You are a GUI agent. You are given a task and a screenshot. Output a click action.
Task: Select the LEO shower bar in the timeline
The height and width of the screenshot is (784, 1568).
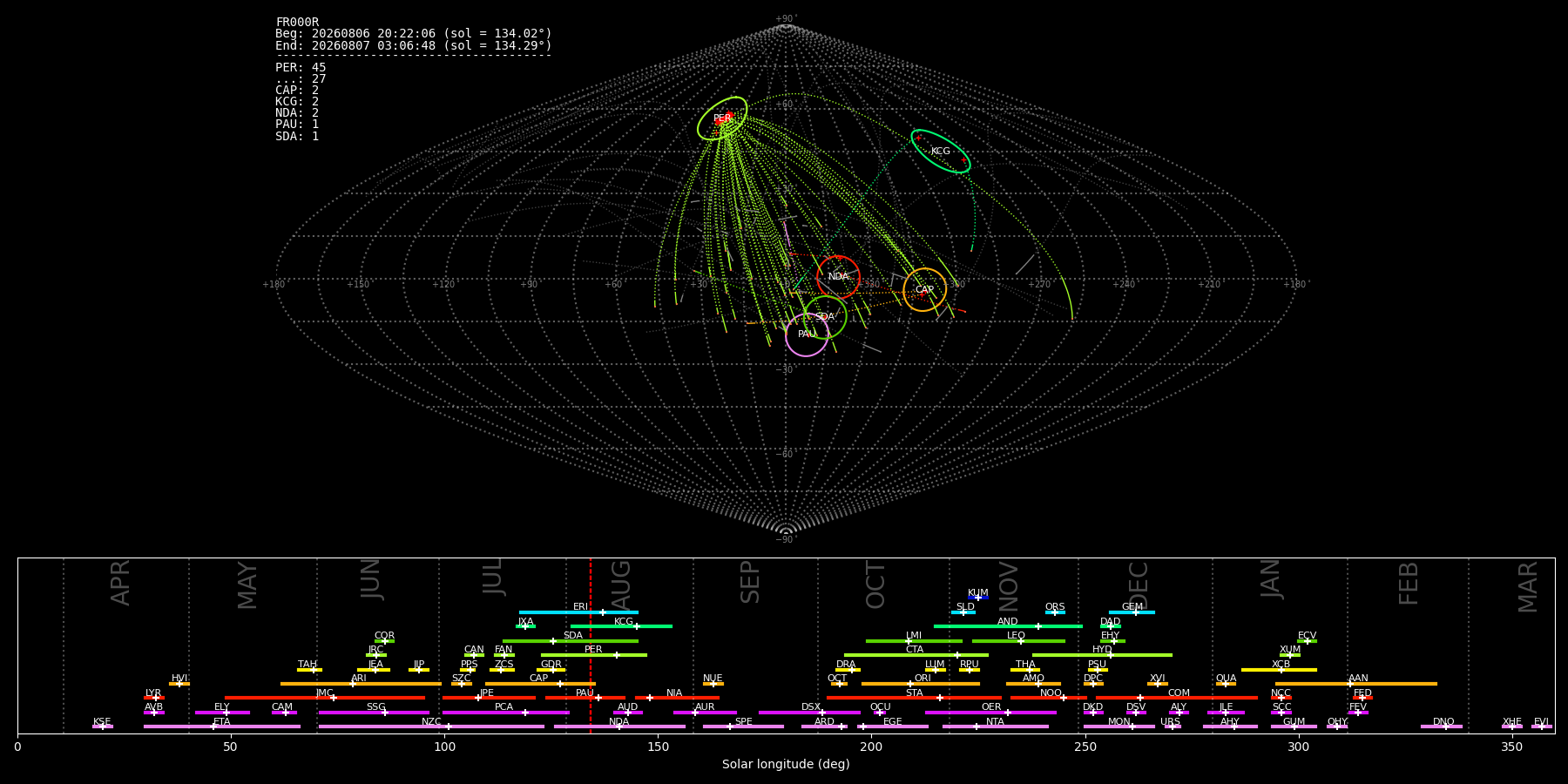[x=1018, y=641]
